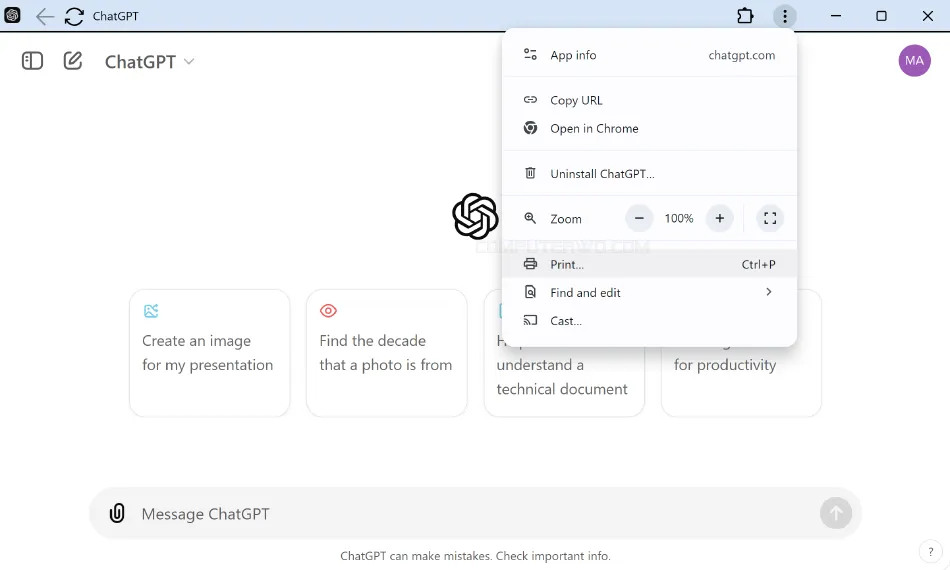Focus the Message ChatGPT input field
The width and height of the screenshot is (950, 570).
click(475, 514)
